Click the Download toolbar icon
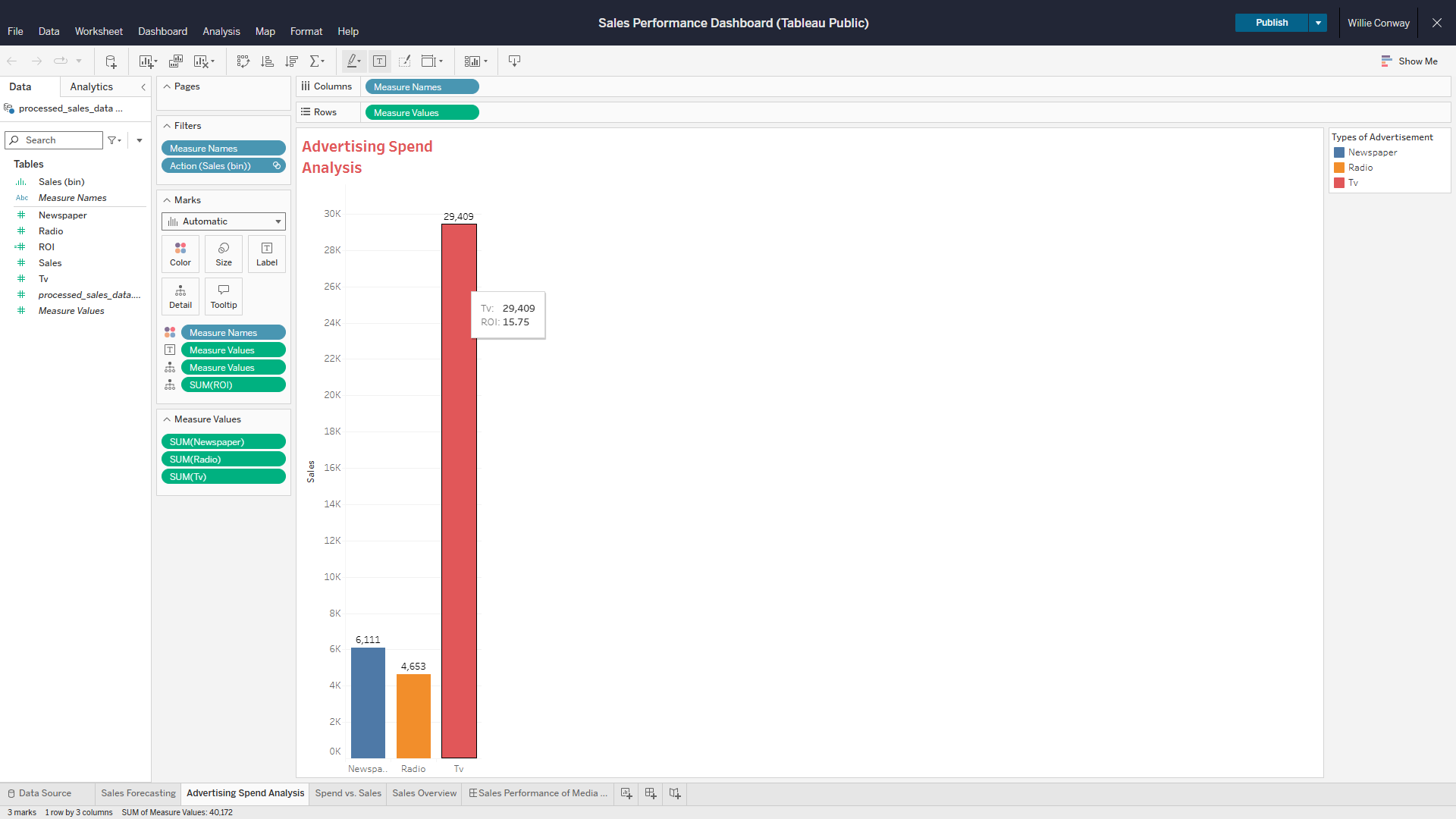1456x819 pixels. coord(514,61)
